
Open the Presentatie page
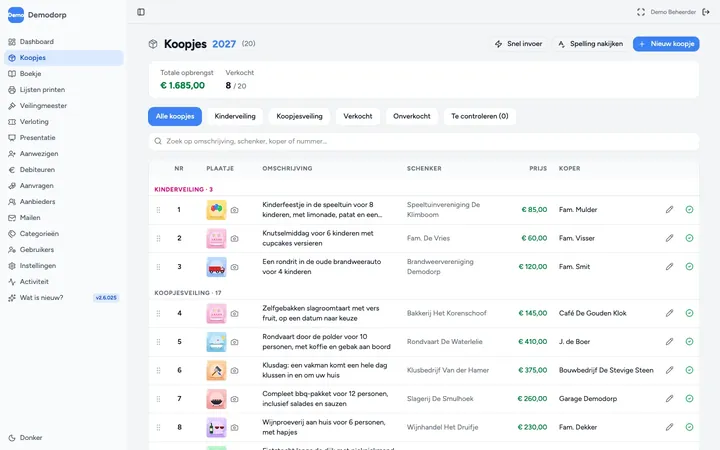[64, 138]
